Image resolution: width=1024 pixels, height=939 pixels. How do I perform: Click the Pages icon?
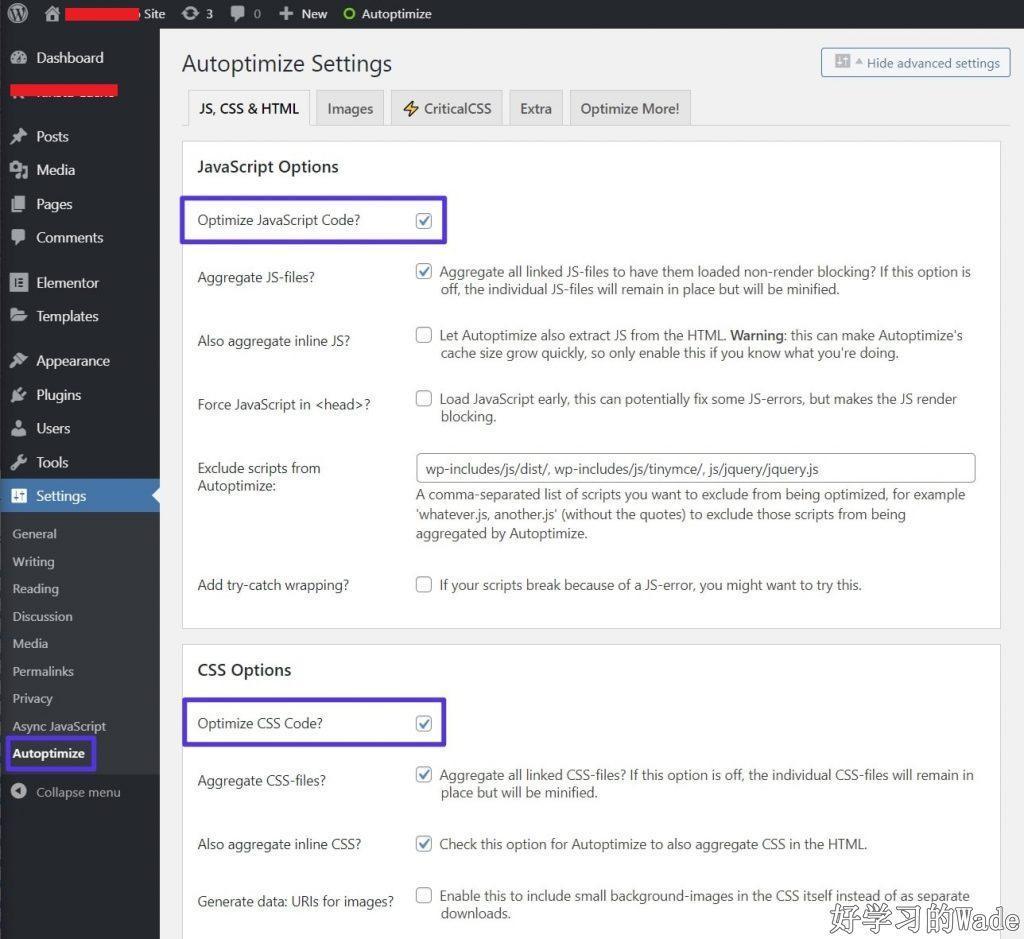(x=19, y=204)
